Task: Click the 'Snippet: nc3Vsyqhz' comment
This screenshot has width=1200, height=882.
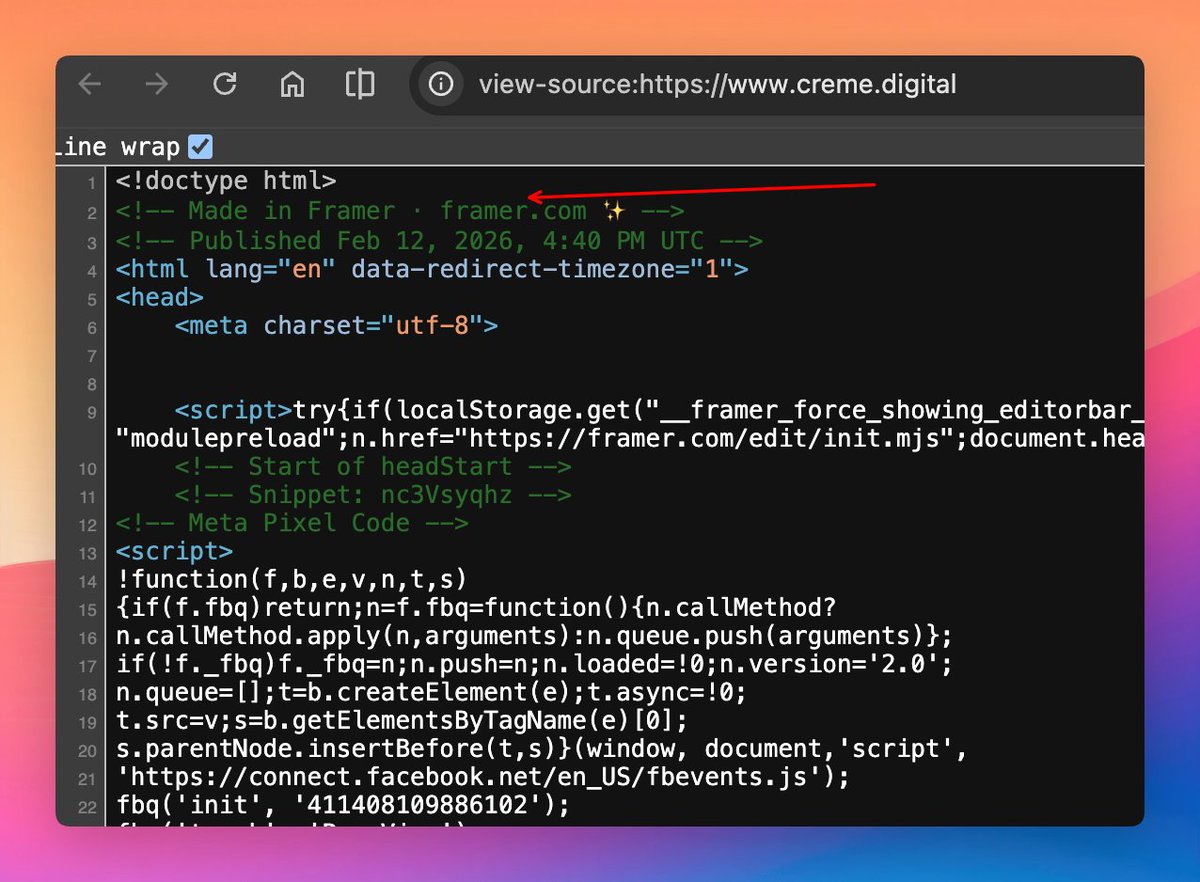Action: (x=373, y=495)
